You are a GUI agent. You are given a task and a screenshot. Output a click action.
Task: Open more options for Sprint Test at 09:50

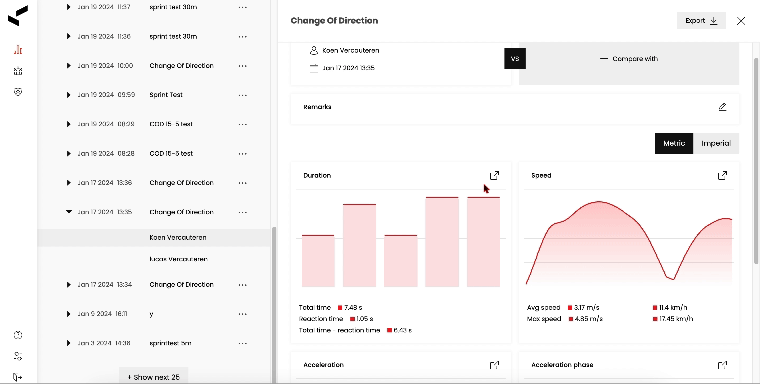(x=242, y=96)
